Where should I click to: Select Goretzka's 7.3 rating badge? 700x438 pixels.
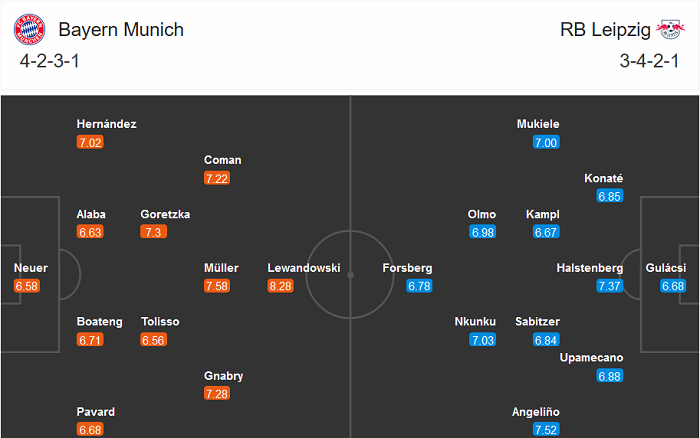153,232
